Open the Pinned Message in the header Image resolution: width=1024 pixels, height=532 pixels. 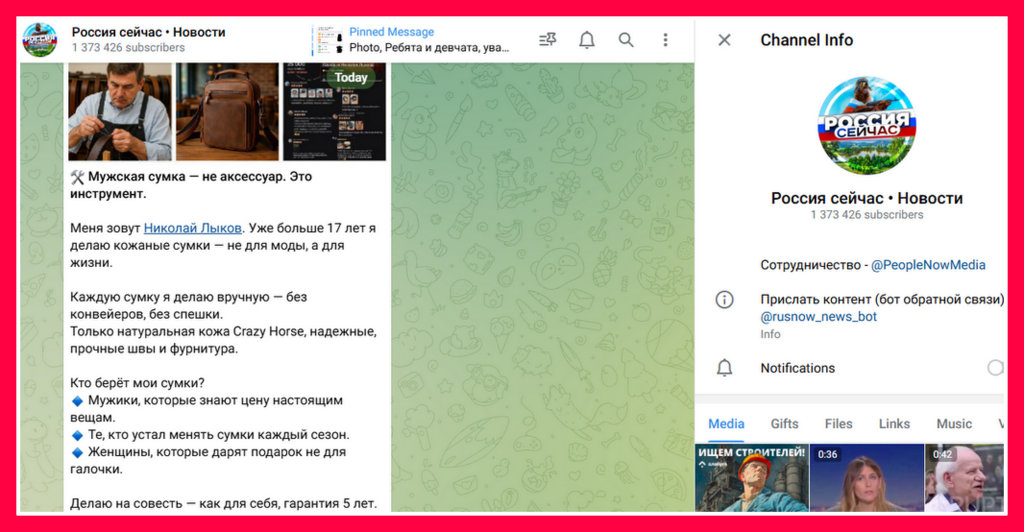[x=420, y=40]
